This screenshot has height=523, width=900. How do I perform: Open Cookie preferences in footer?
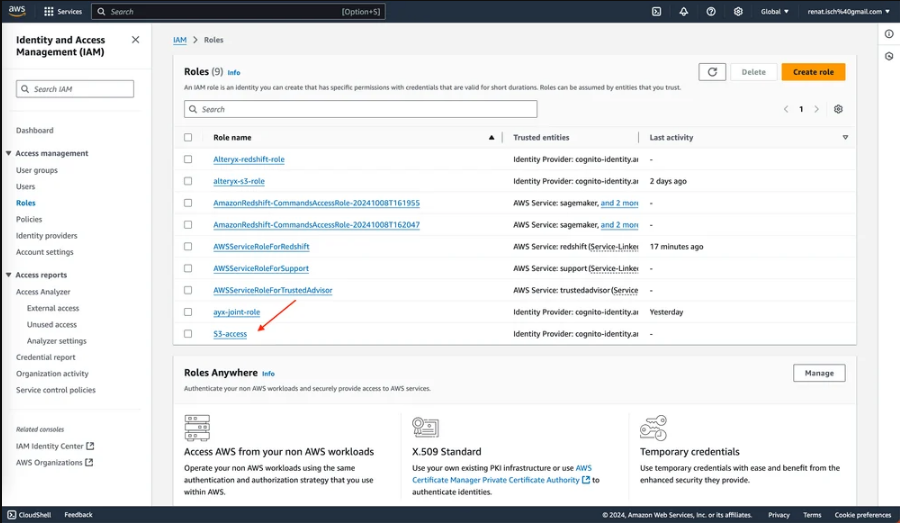pos(863,515)
